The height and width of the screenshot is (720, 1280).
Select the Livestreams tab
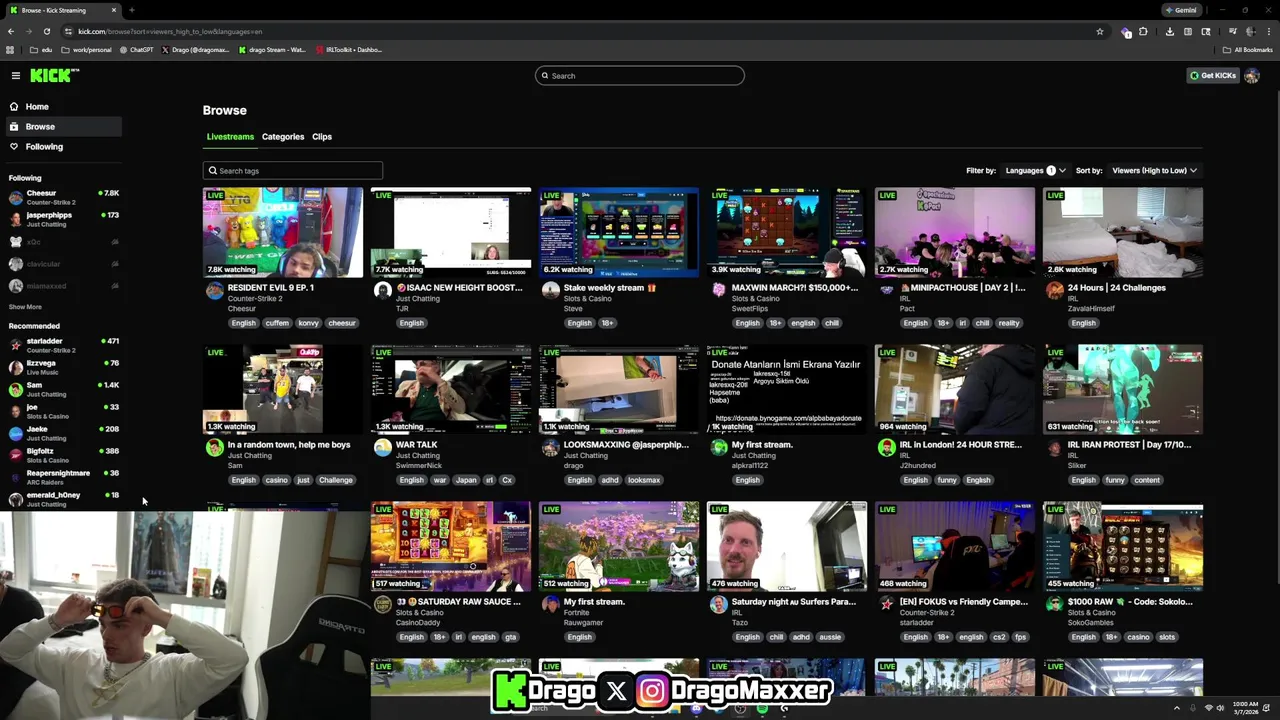click(x=230, y=137)
